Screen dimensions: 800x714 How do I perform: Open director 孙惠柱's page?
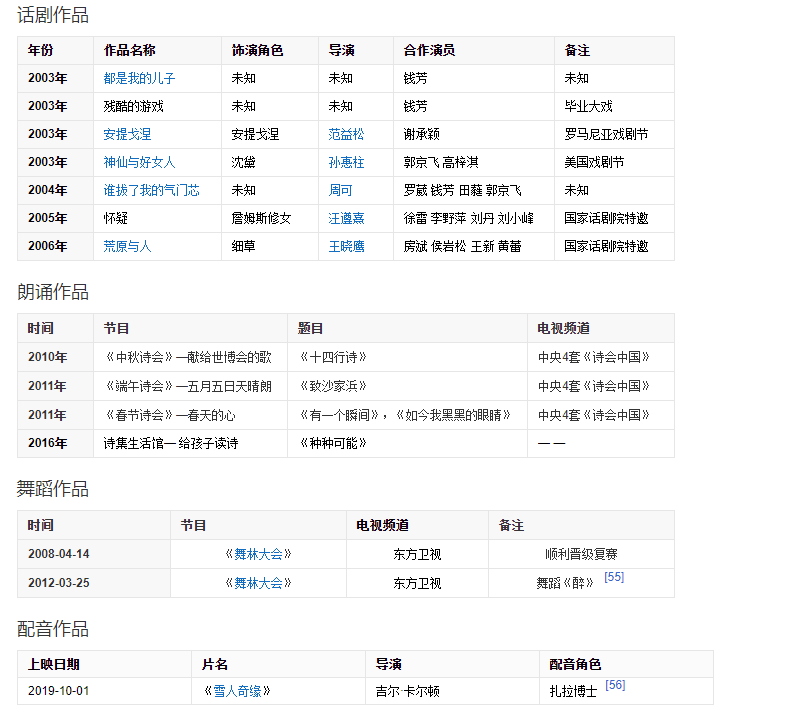coord(346,162)
